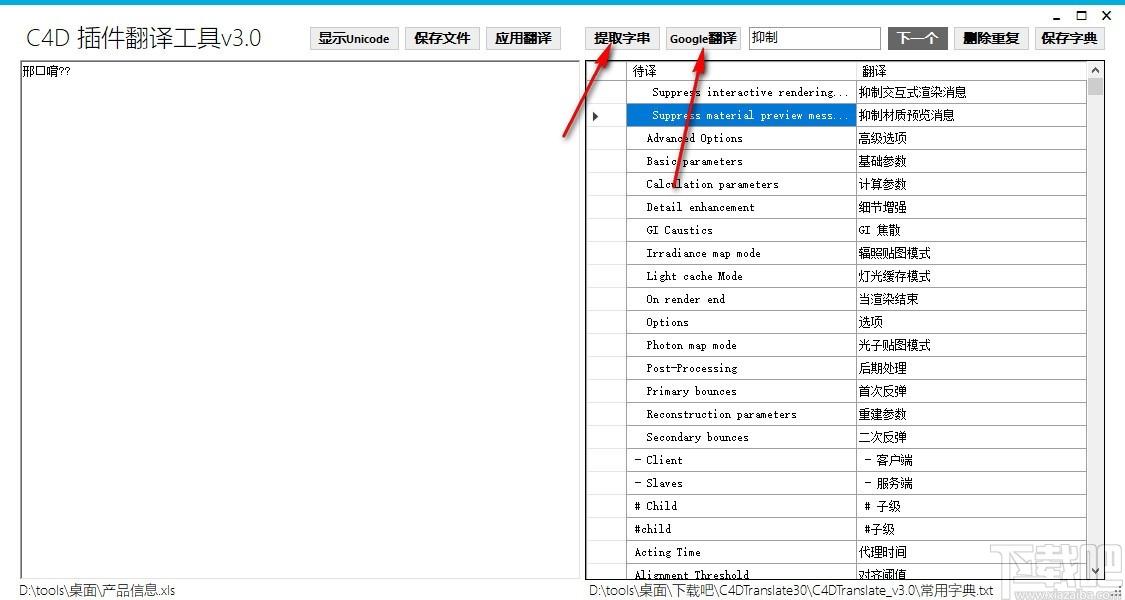
Task: Select 'Suppress interactive rendering...' cell
Action: tap(741, 93)
